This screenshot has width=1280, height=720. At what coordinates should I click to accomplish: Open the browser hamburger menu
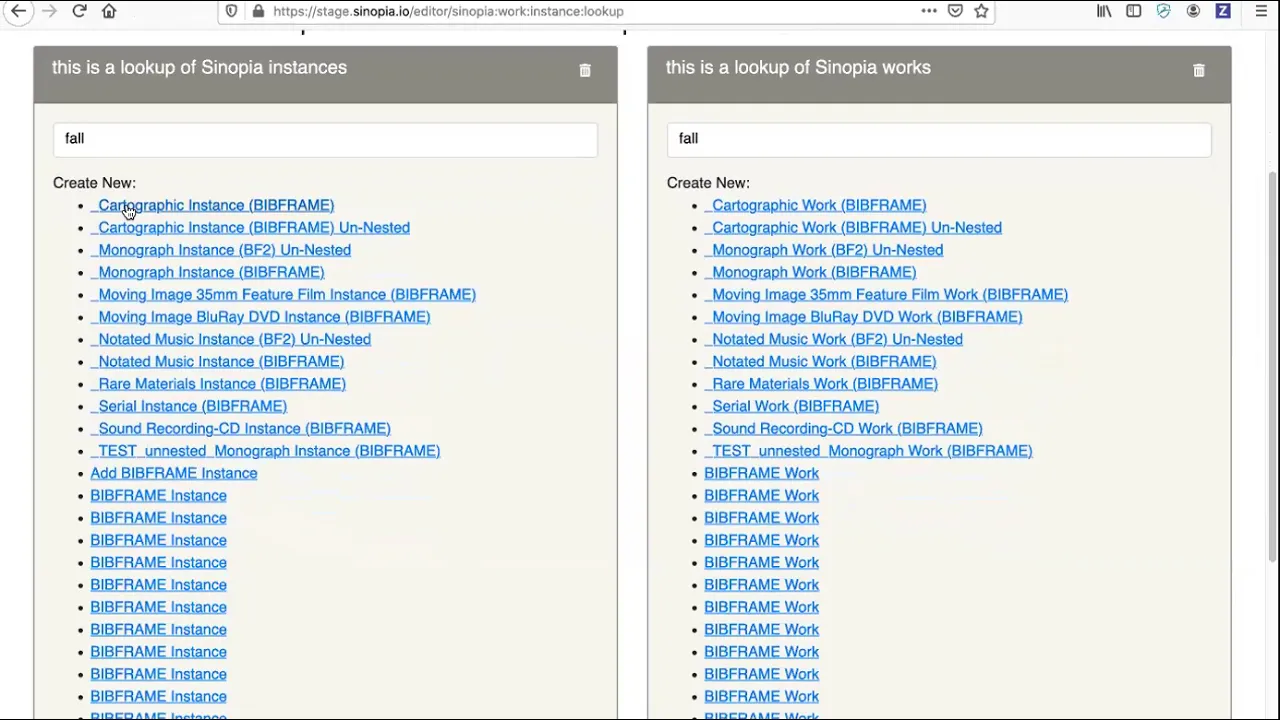1261,11
